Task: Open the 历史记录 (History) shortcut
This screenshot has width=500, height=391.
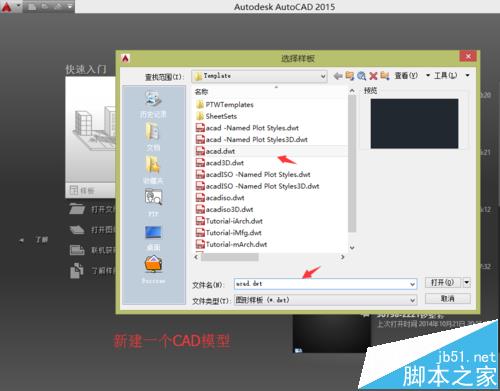Action: point(153,105)
